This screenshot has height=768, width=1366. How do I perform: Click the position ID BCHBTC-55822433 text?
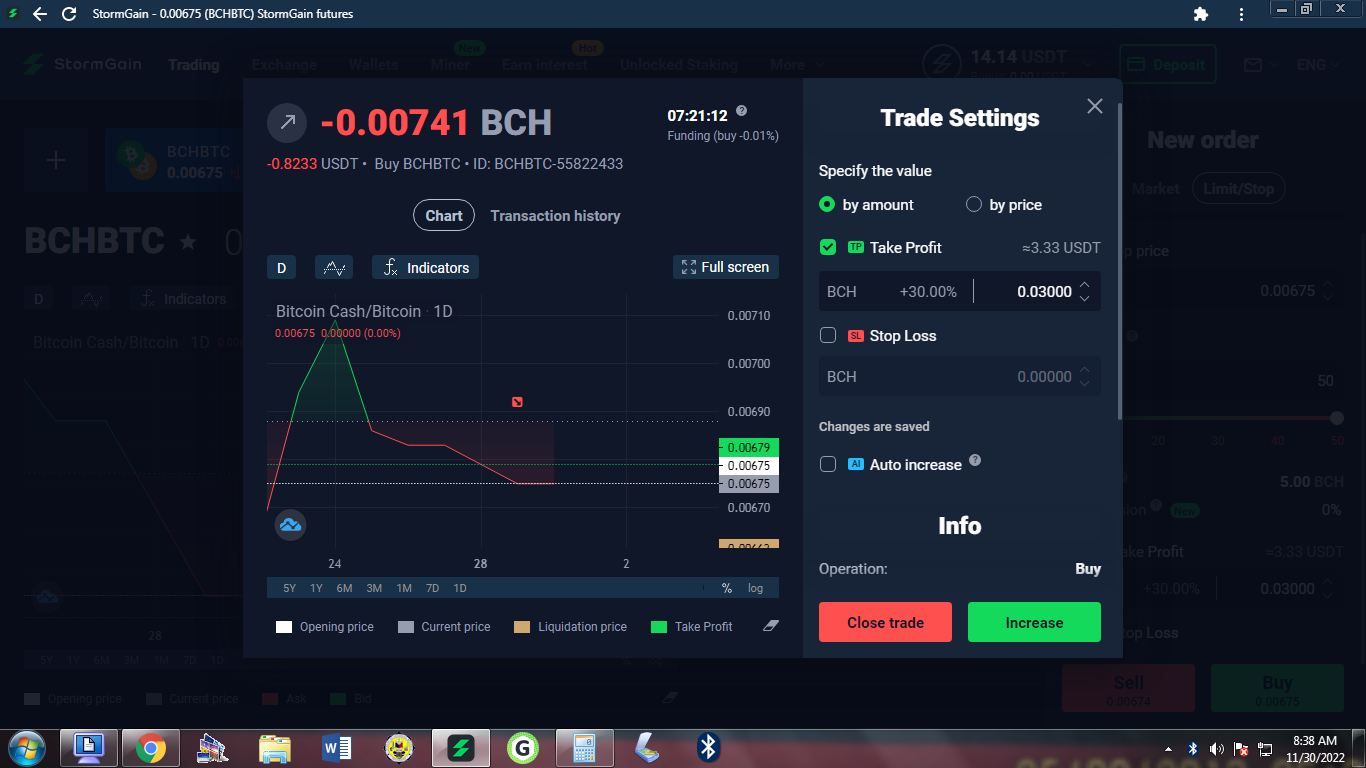[x=548, y=164]
